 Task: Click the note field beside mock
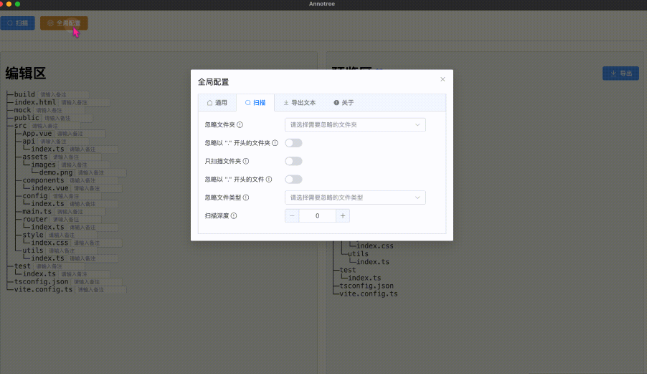pos(59,110)
